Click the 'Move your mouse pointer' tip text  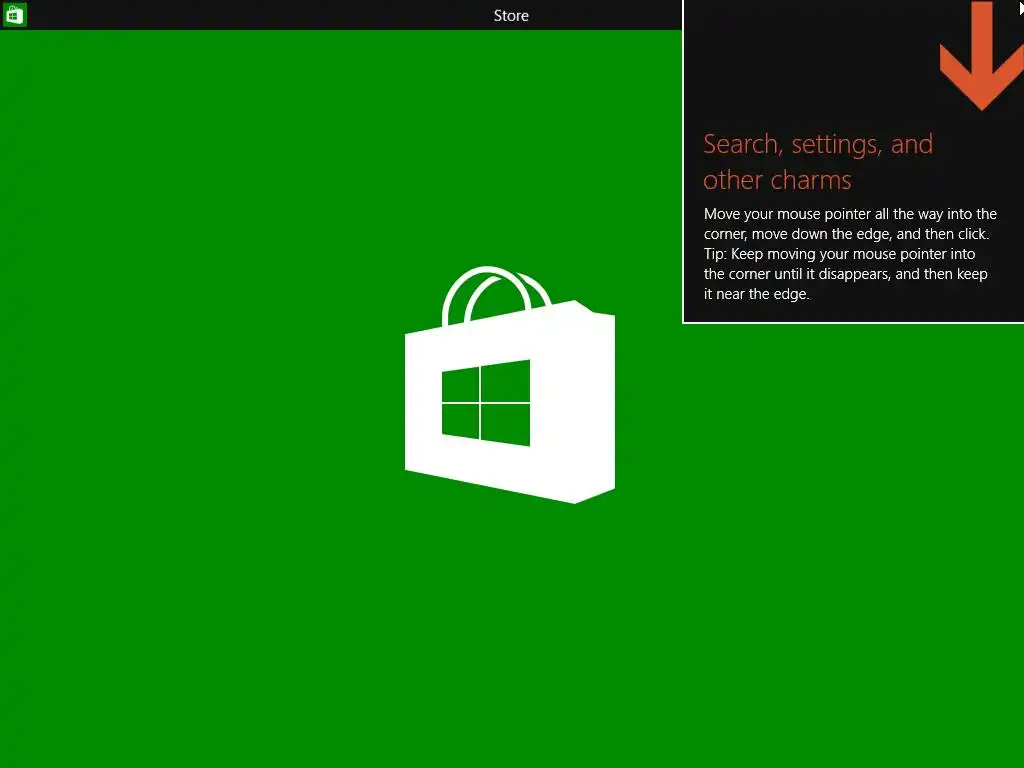[850, 254]
